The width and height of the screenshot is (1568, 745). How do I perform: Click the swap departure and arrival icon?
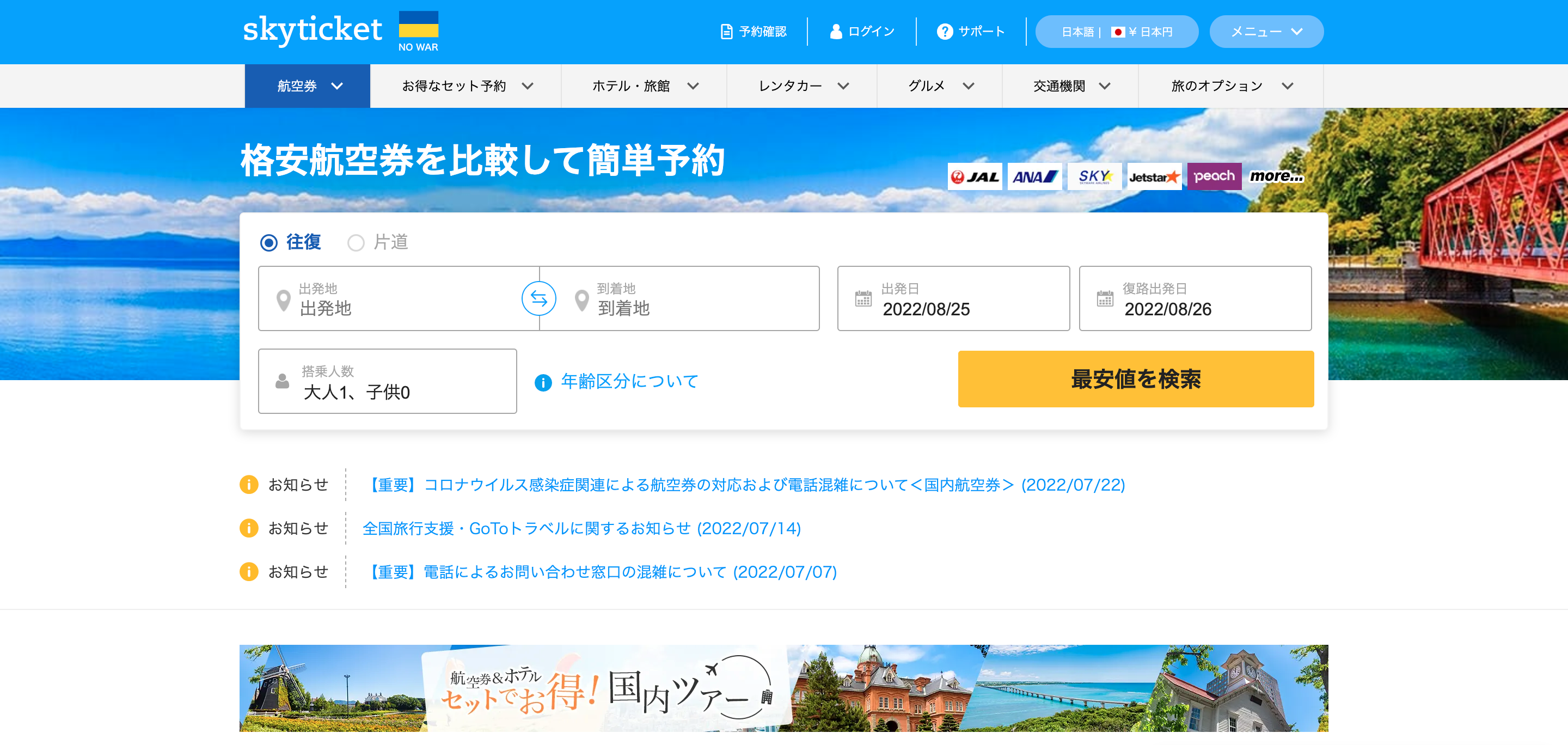click(538, 298)
